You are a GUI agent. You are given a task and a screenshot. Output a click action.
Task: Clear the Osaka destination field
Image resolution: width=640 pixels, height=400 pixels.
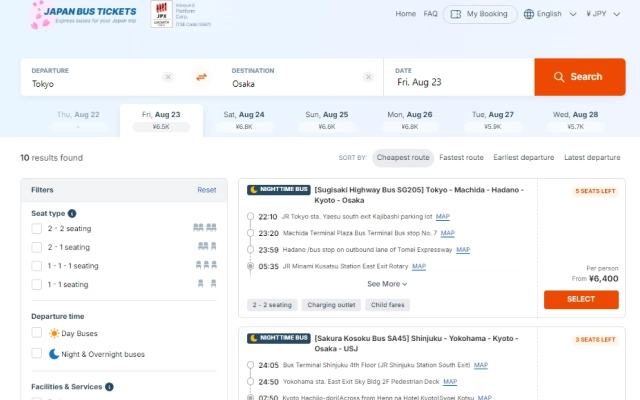(368, 77)
